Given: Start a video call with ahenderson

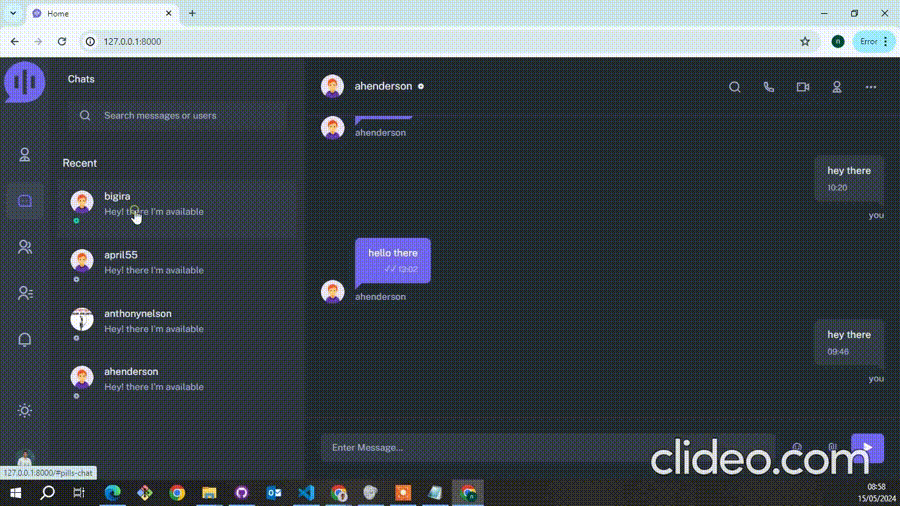Looking at the screenshot, I should [802, 87].
